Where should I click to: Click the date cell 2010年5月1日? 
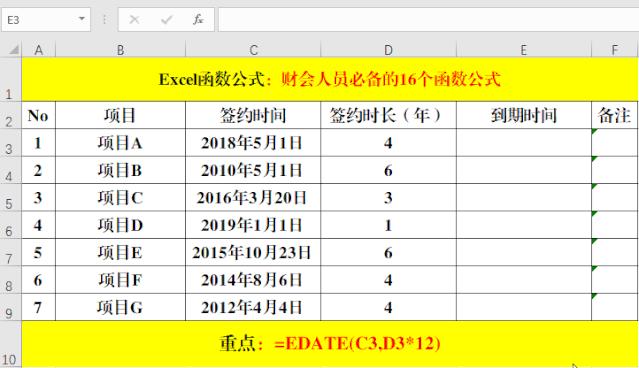(253, 170)
